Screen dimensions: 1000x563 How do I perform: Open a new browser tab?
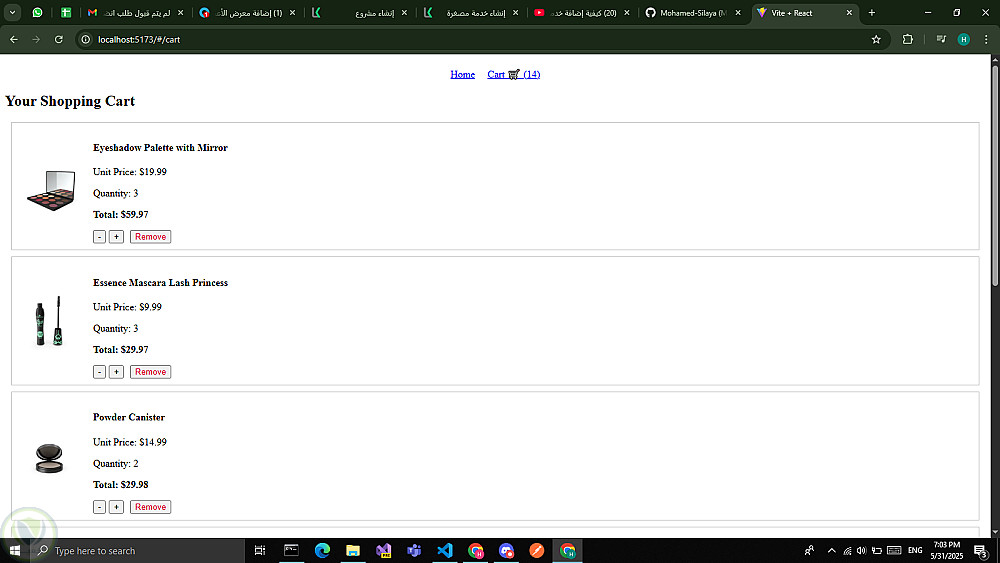[872, 13]
